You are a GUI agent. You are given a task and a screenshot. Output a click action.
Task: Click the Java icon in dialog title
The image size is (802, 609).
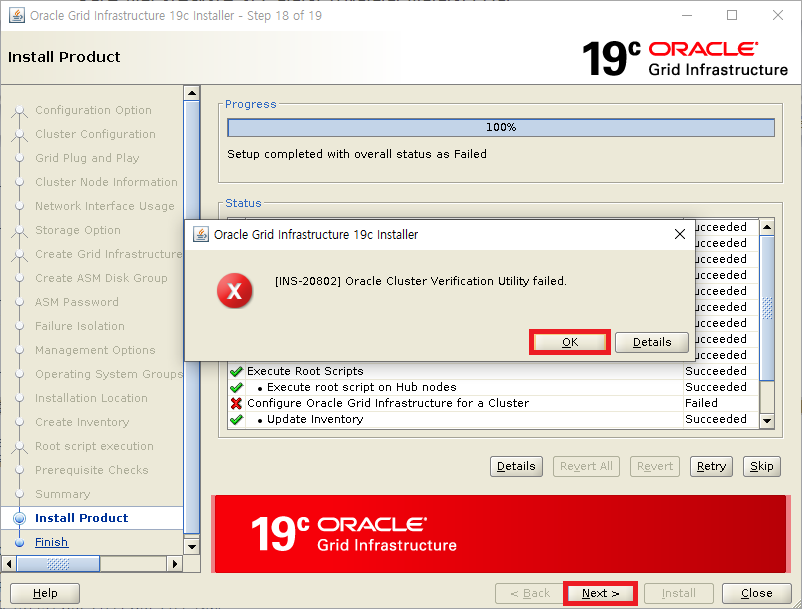(x=200, y=234)
